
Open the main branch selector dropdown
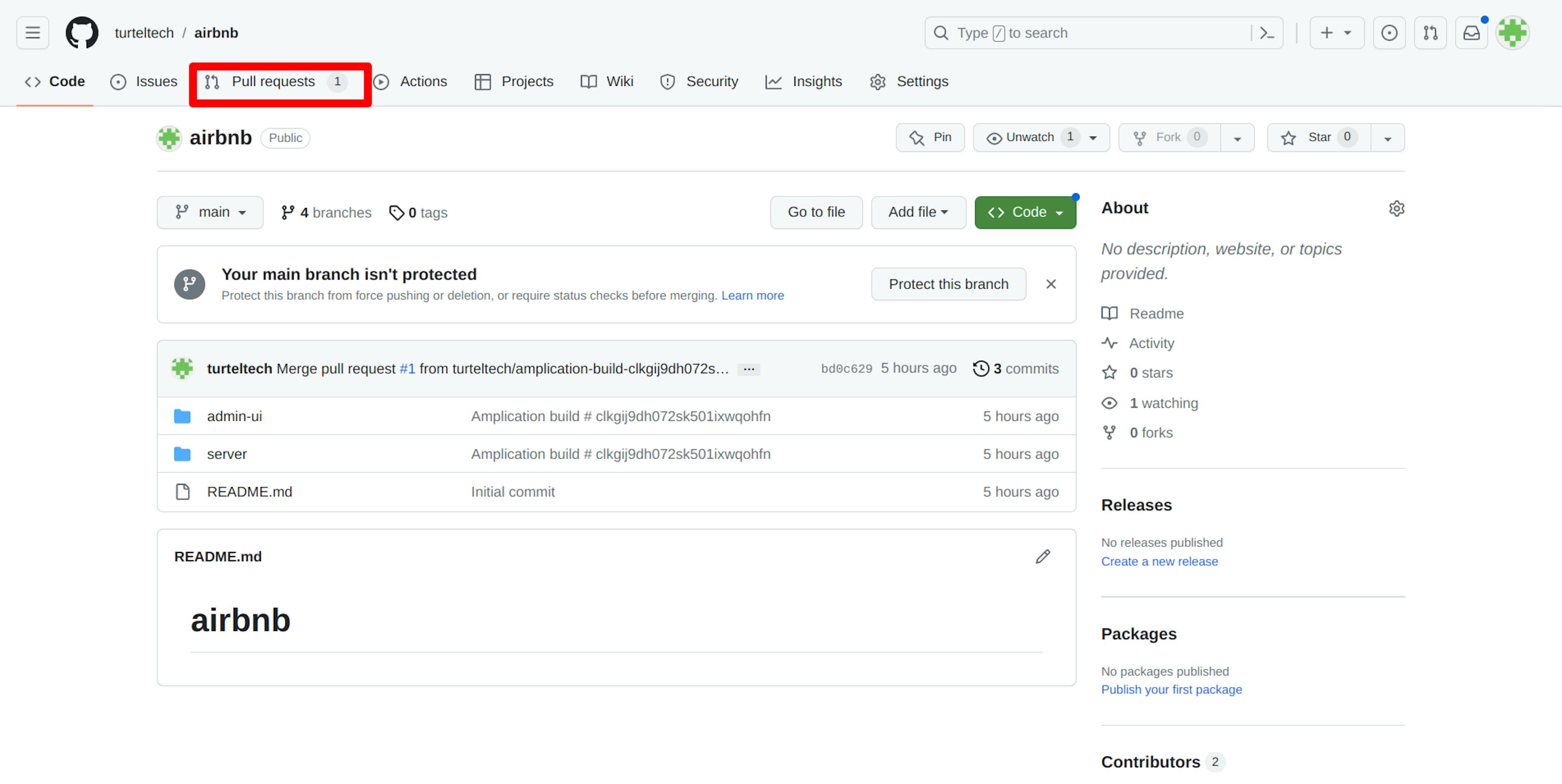(x=210, y=212)
